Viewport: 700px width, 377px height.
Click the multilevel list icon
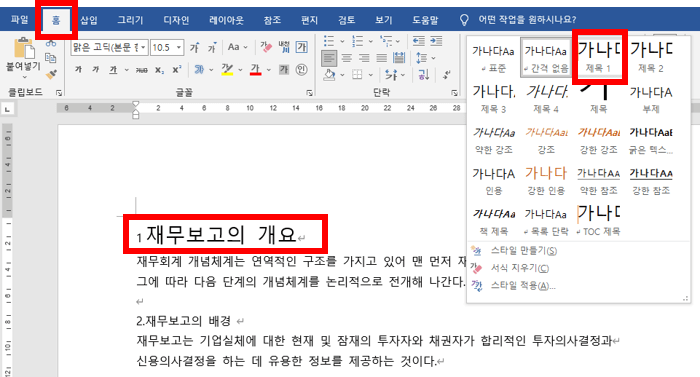(386, 41)
